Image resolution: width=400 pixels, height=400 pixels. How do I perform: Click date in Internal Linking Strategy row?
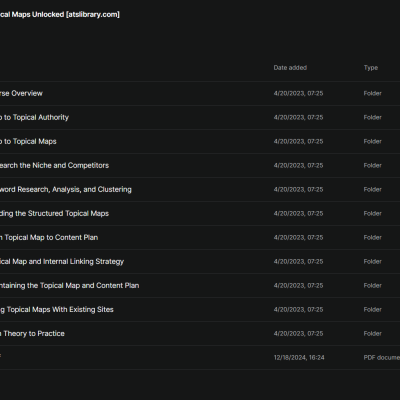[298, 261]
